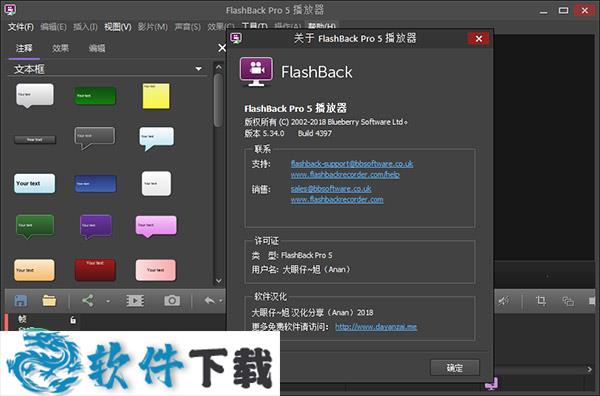
Task: Select the white speech bubble text box
Action: click(x=35, y=95)
